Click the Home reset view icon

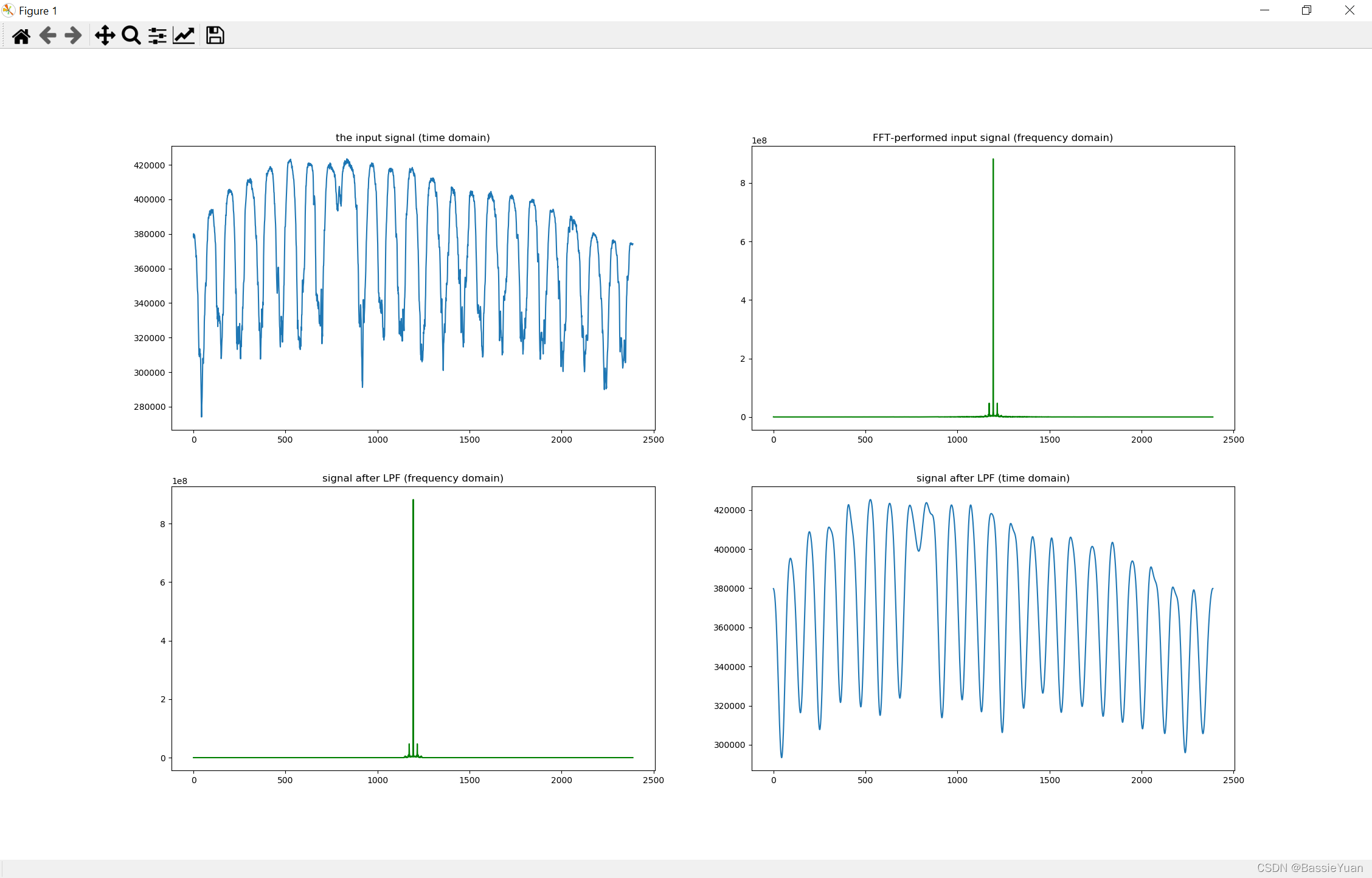[x=21, y=36]
